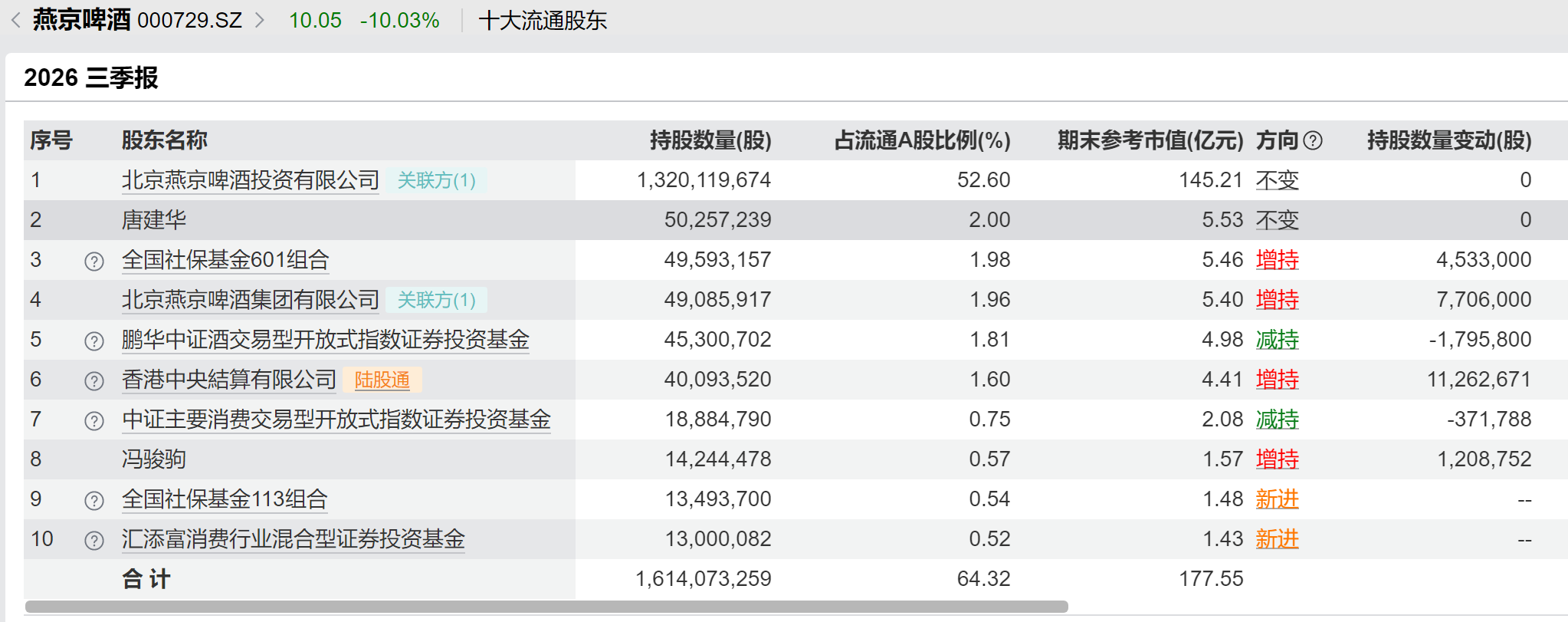Click ratio value 52.60
This screenshot has height=622, width=1568.
coord(983,180)
